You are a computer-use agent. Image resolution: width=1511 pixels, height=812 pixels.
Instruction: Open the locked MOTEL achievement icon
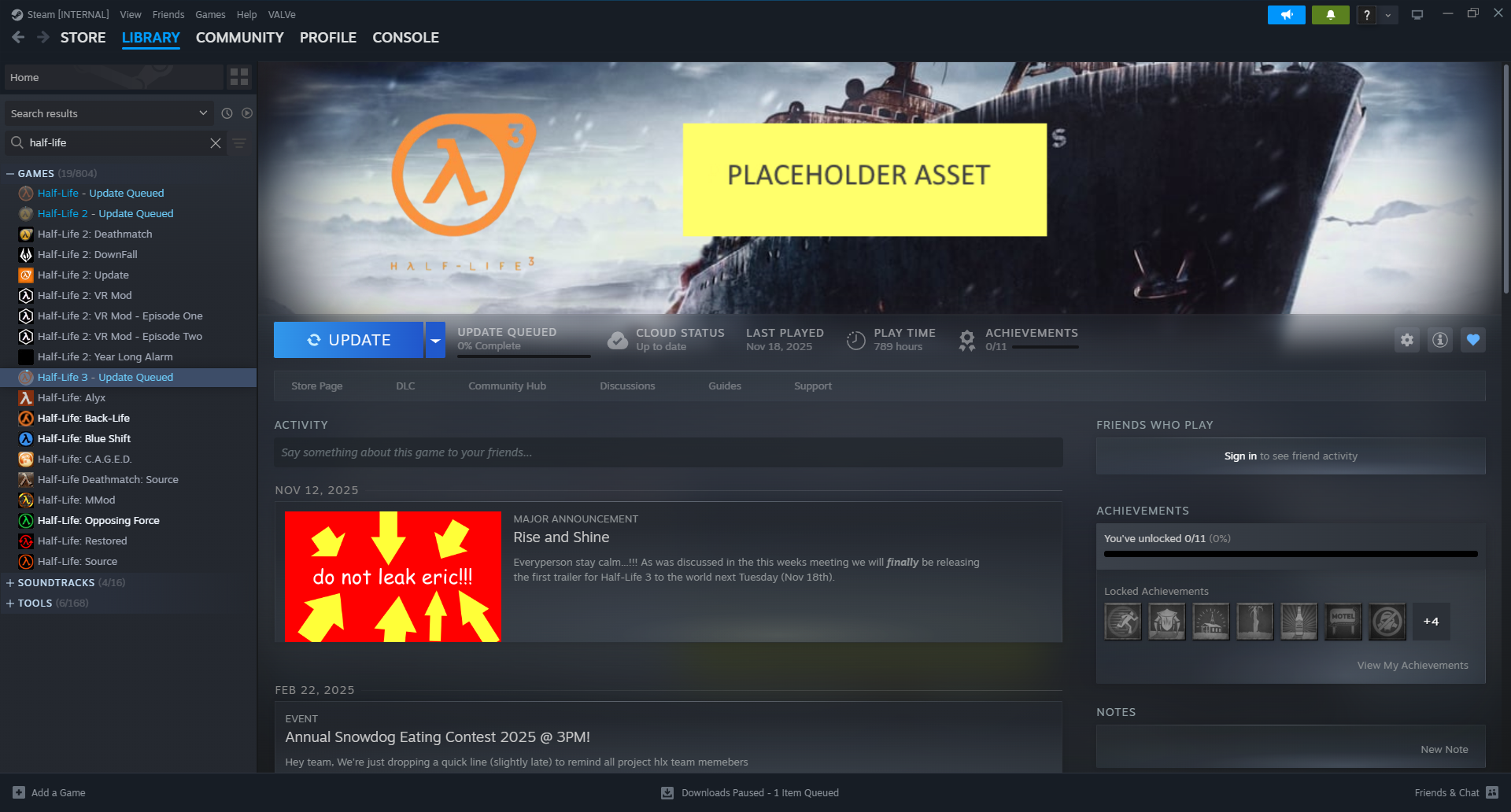(1343, 622)
